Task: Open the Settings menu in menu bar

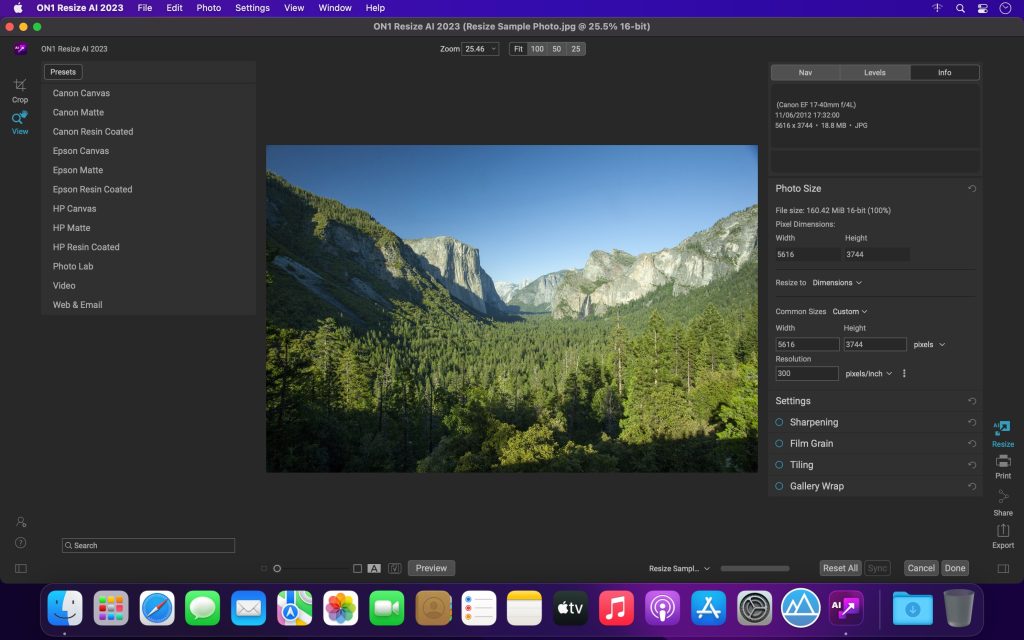Action: (x=252, y=8)
